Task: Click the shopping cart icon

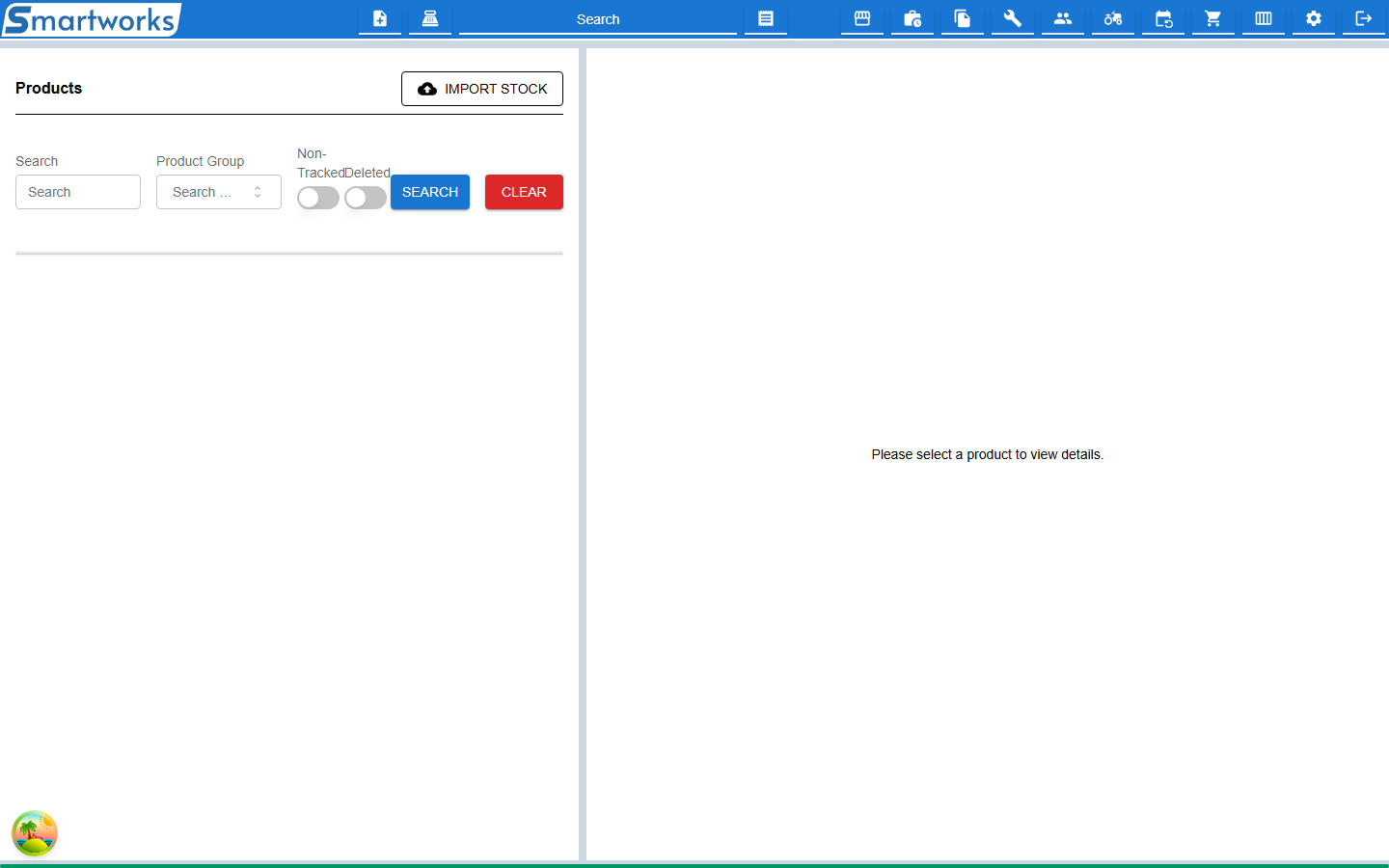Action: coord(1213,18)
